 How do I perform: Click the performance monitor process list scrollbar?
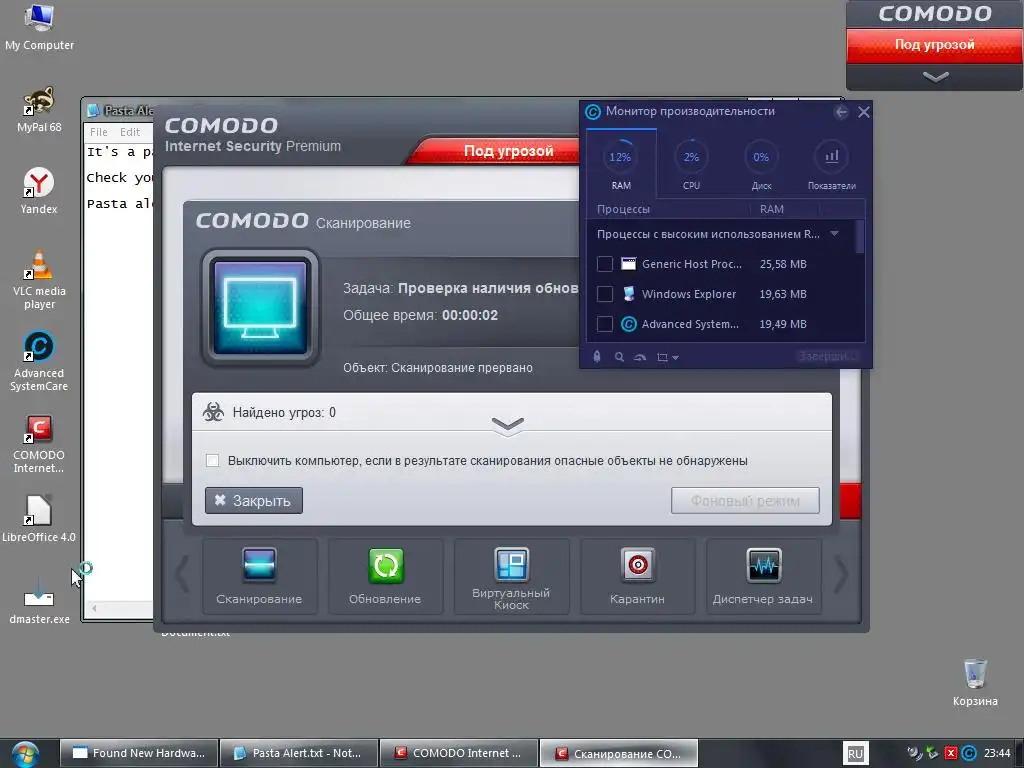coord(859,236)
